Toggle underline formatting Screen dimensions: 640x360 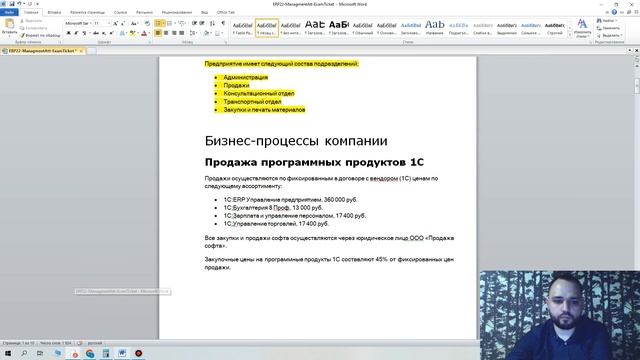tap(84, 33)
